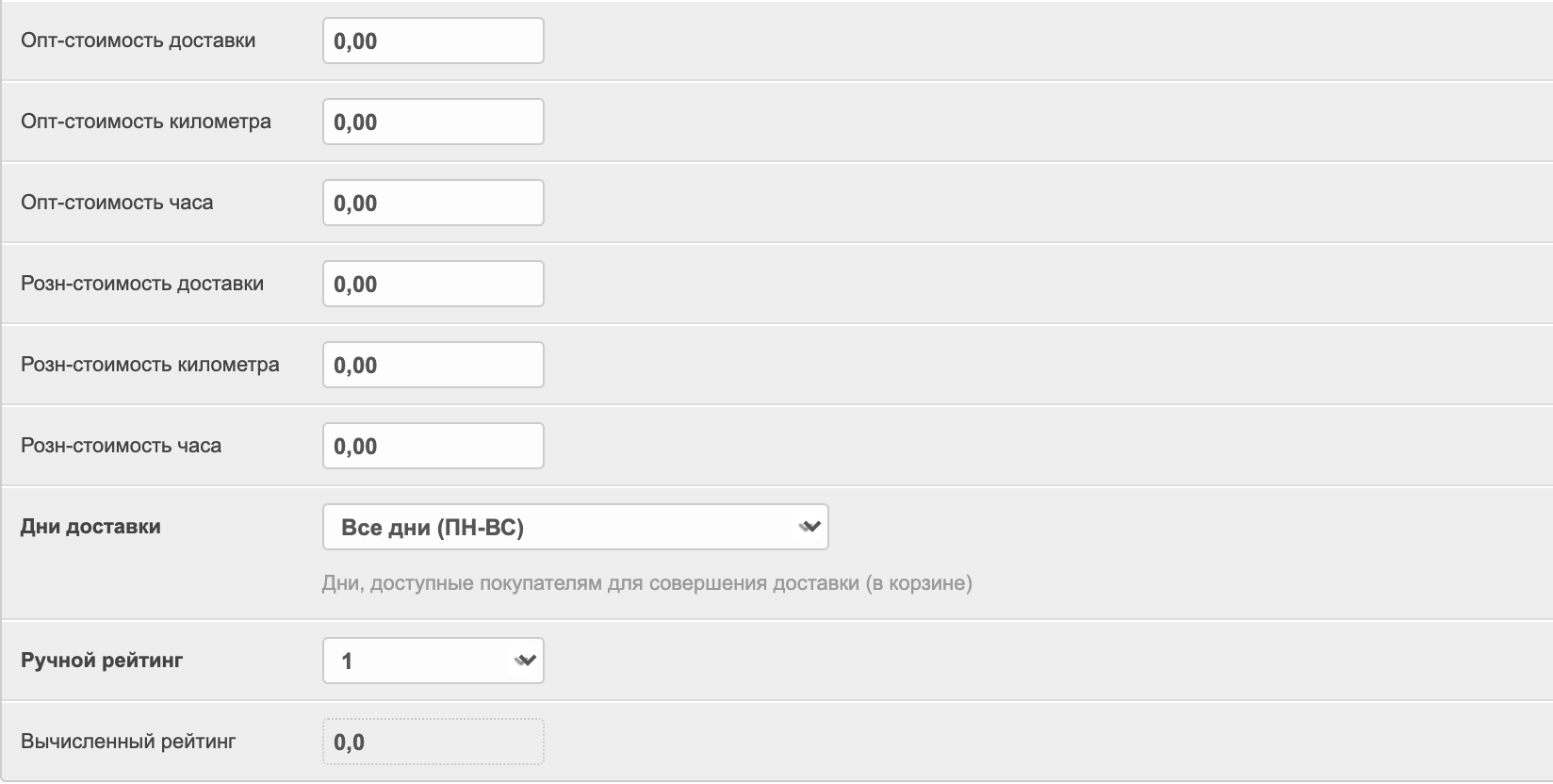Click the Розн-стоимость доставки input field

pyautogui.click(x=433, y=285)
